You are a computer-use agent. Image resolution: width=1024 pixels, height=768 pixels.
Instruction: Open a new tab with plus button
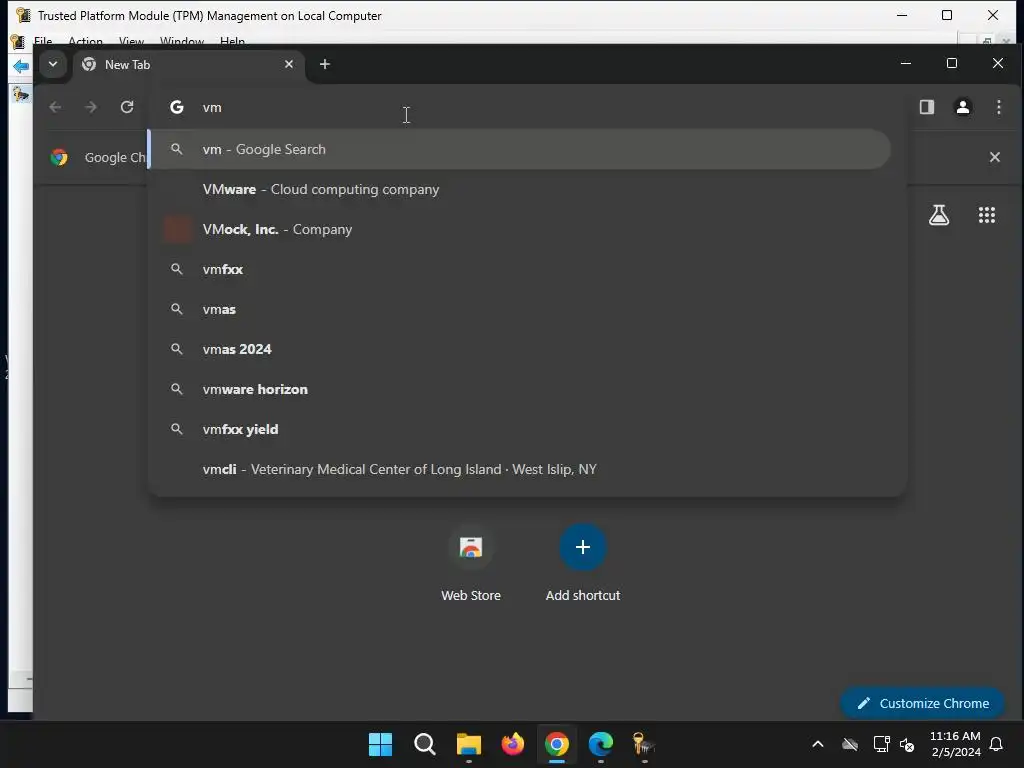325,64
